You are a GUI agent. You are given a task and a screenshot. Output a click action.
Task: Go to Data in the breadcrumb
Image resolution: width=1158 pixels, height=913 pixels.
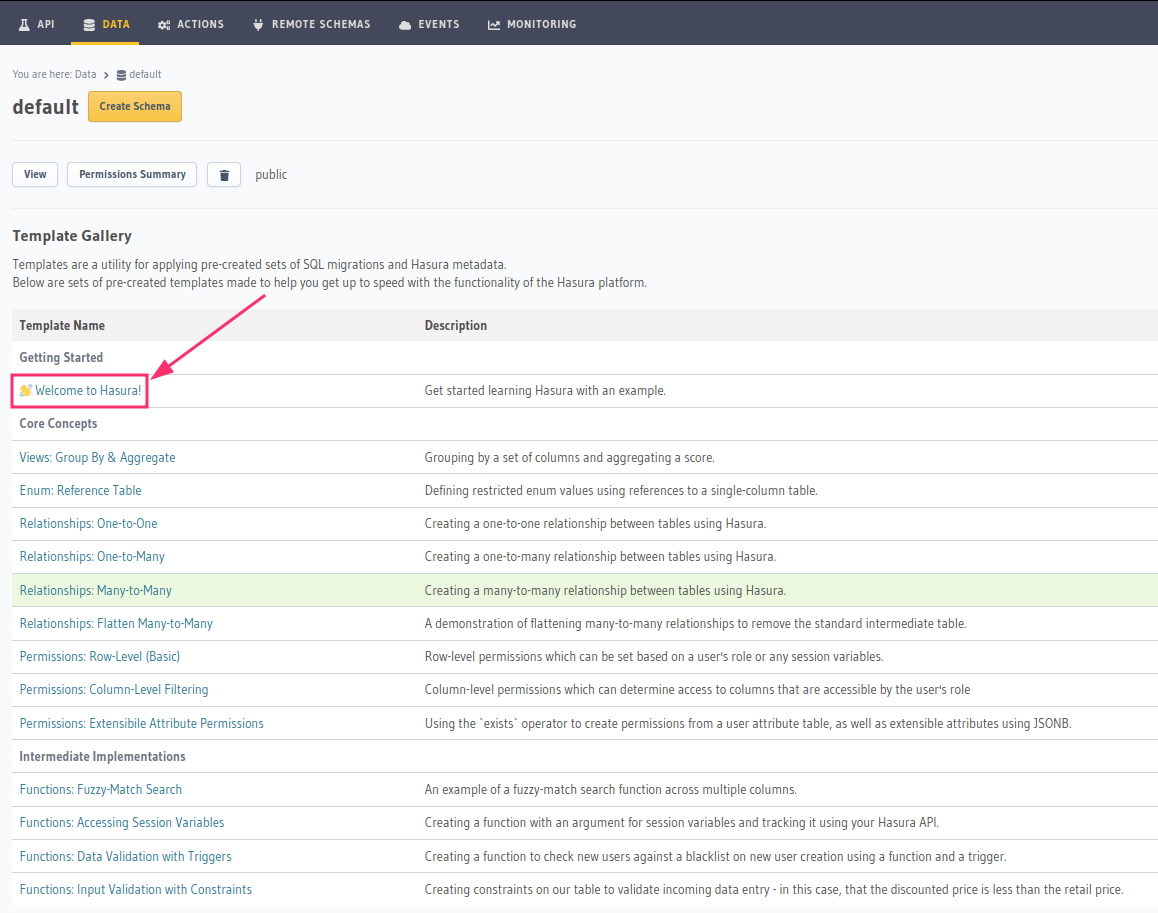(x=85, y=75)
